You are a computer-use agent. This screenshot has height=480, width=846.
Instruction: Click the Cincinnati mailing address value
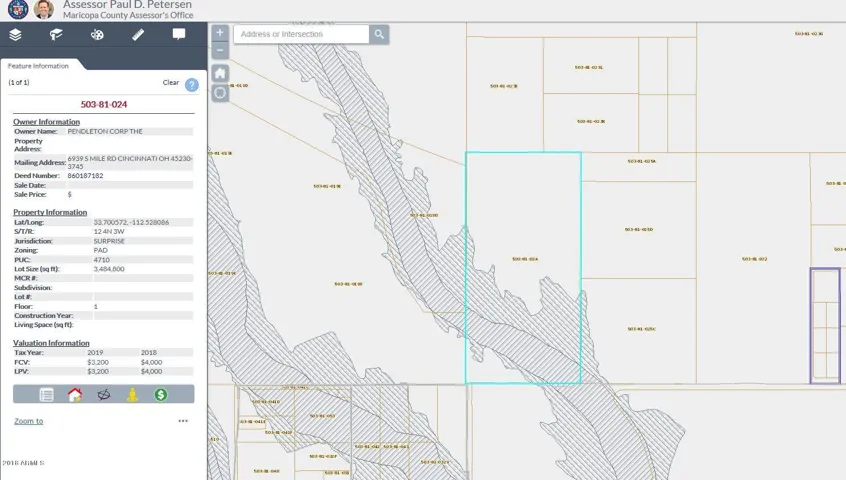pyautogui.click(x=130, y=162)
